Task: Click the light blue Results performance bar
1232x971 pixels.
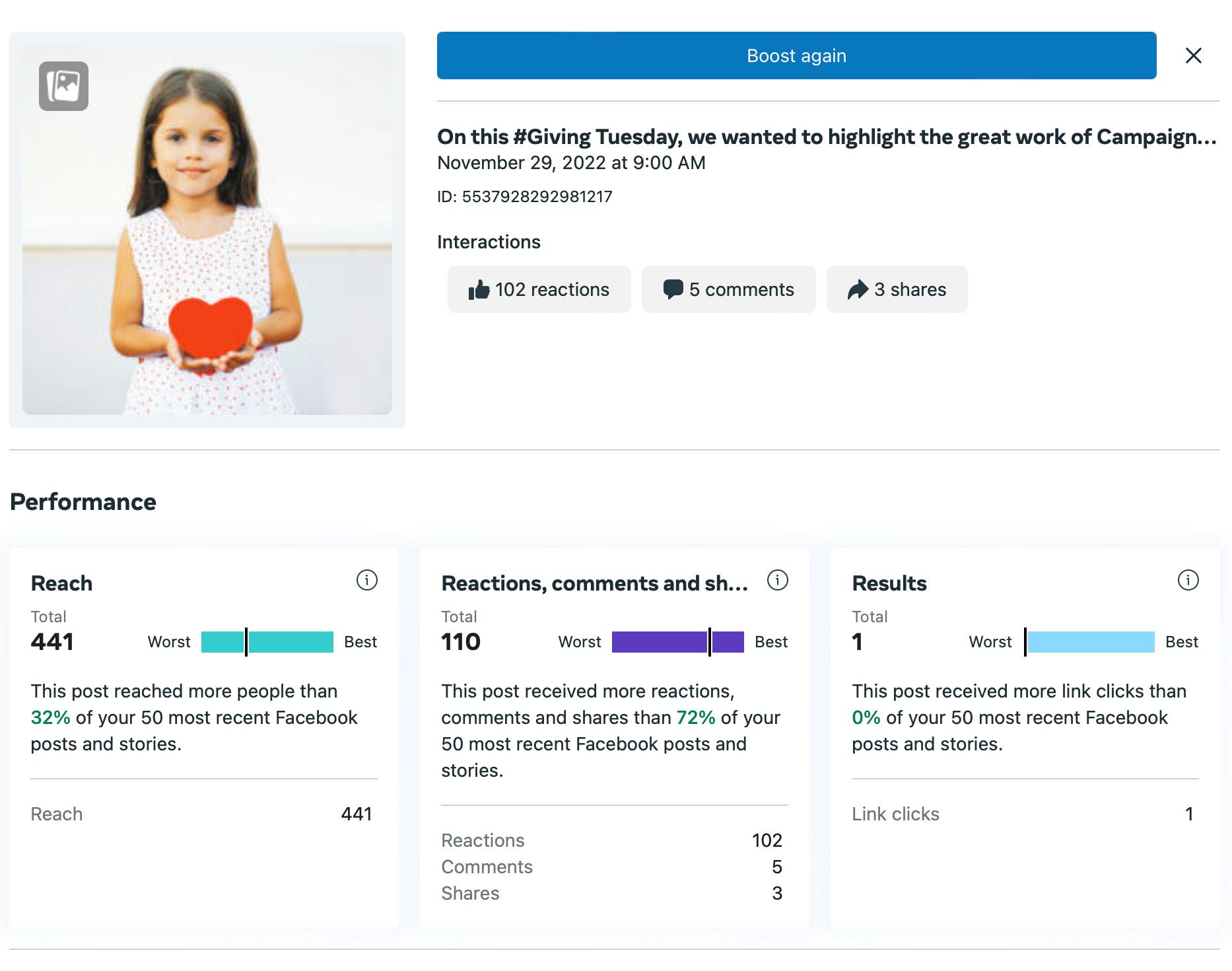Action: click(x=1091, y=642)
